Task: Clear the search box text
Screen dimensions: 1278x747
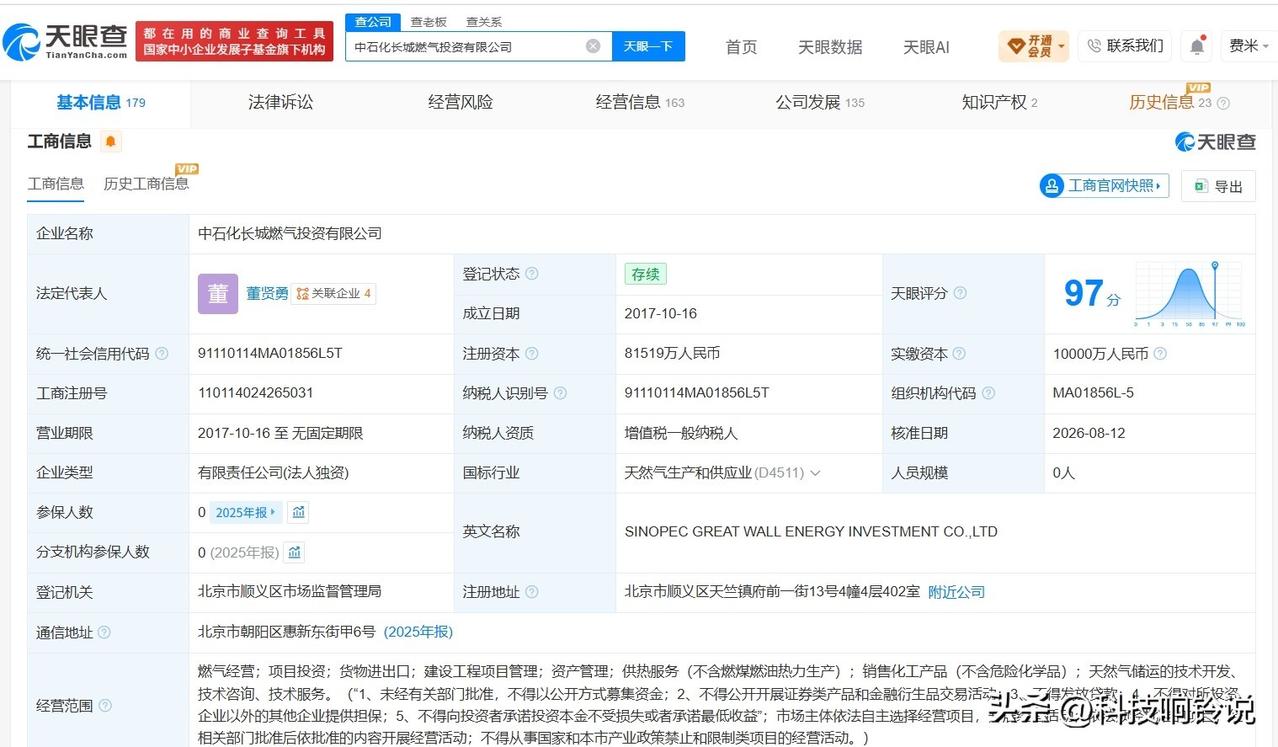Action: pos(593,46)
